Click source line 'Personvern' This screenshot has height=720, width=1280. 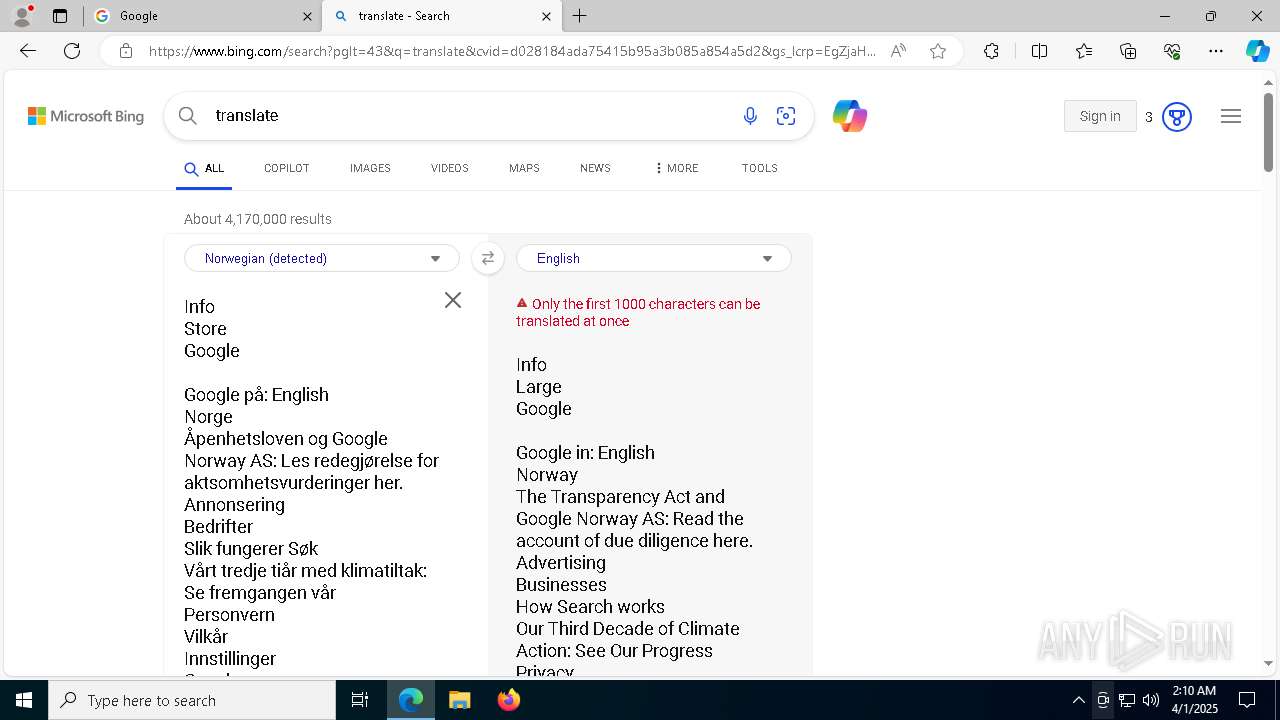pos(229,615)
